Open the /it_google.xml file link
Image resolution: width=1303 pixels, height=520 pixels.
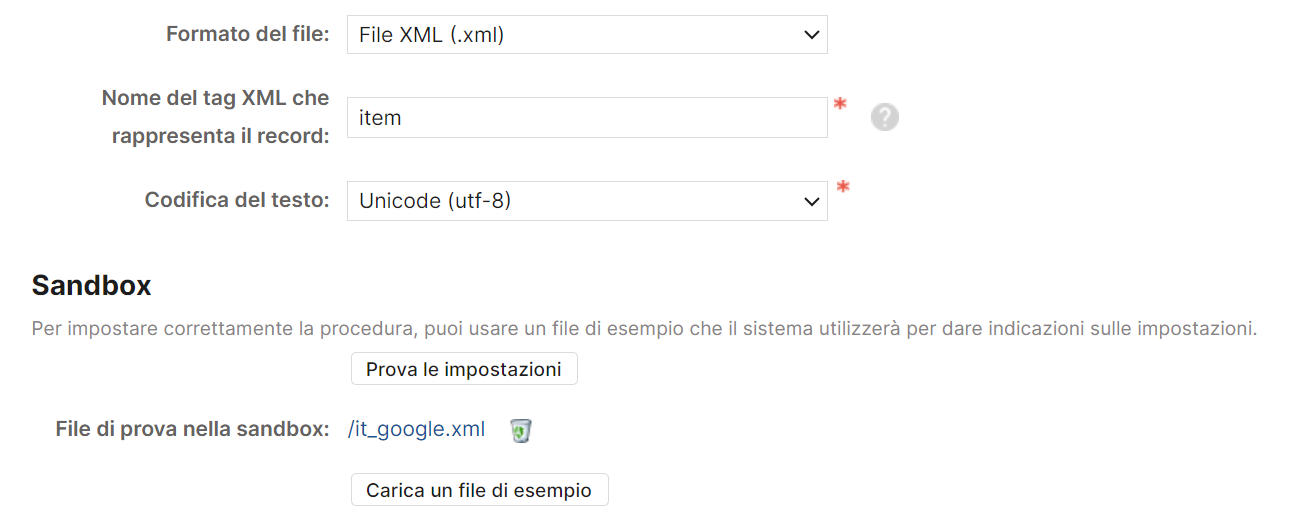416,430
